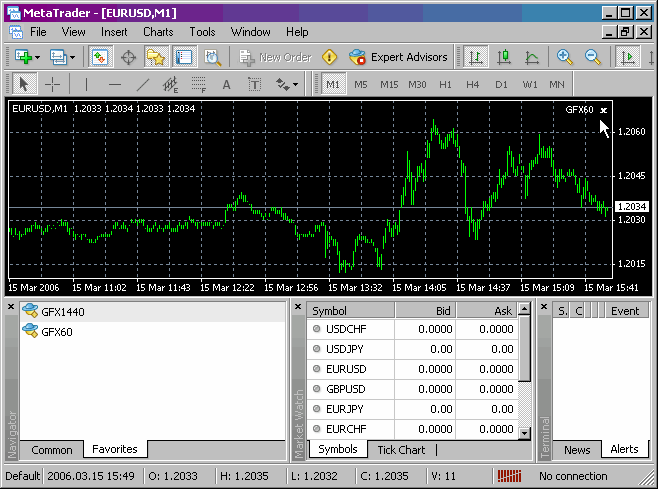Open the Insert menu

[x=114, y=32]
